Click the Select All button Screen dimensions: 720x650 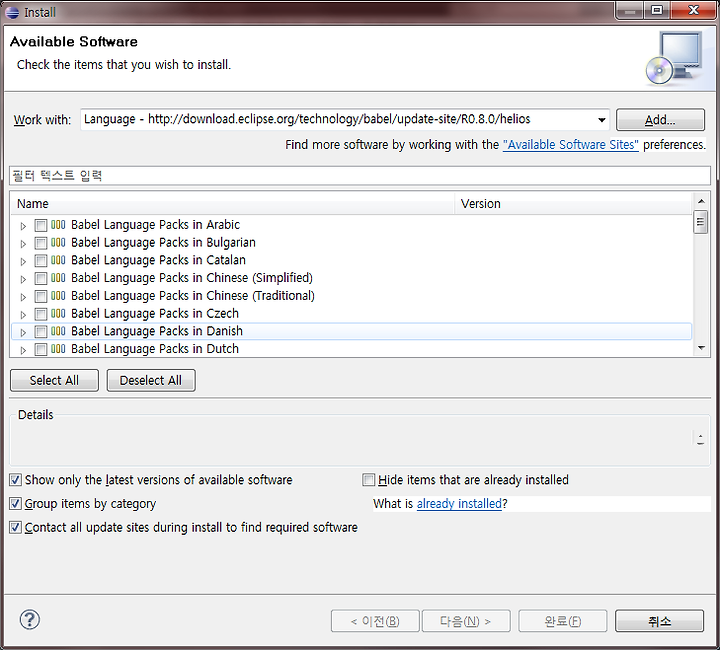point(54,381)
